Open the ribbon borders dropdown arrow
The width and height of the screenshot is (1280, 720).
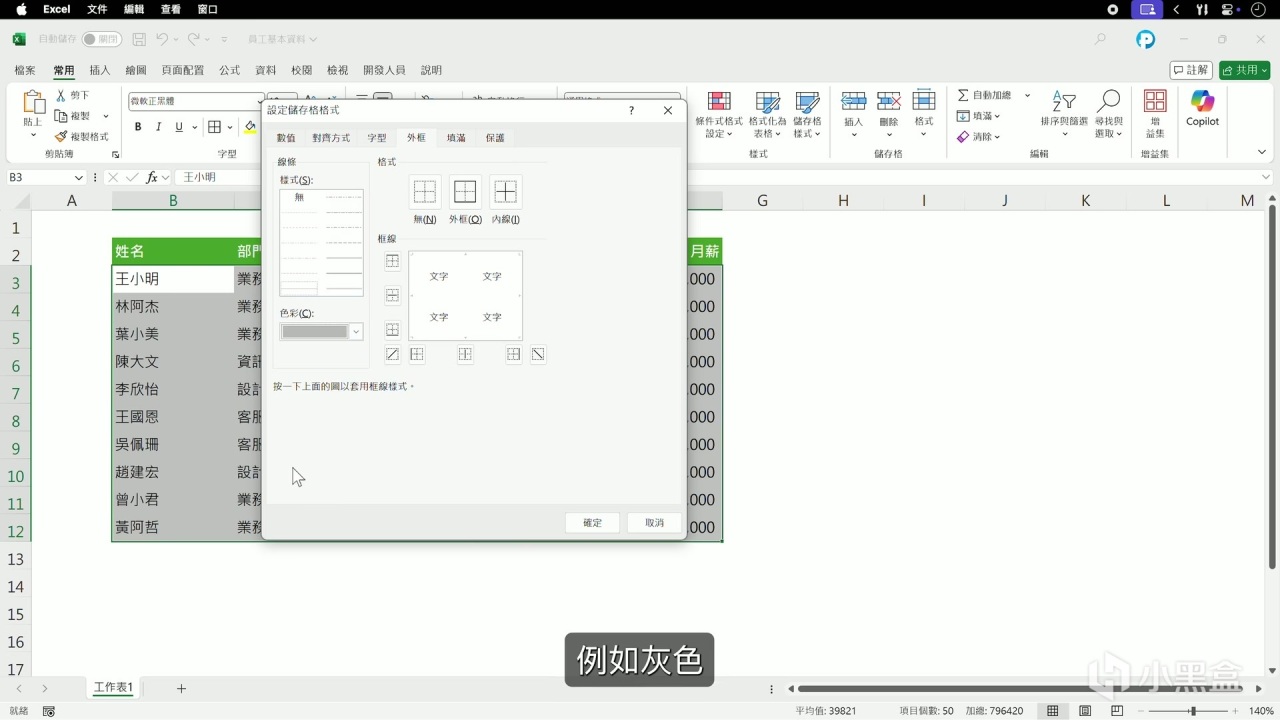(229, 127)
